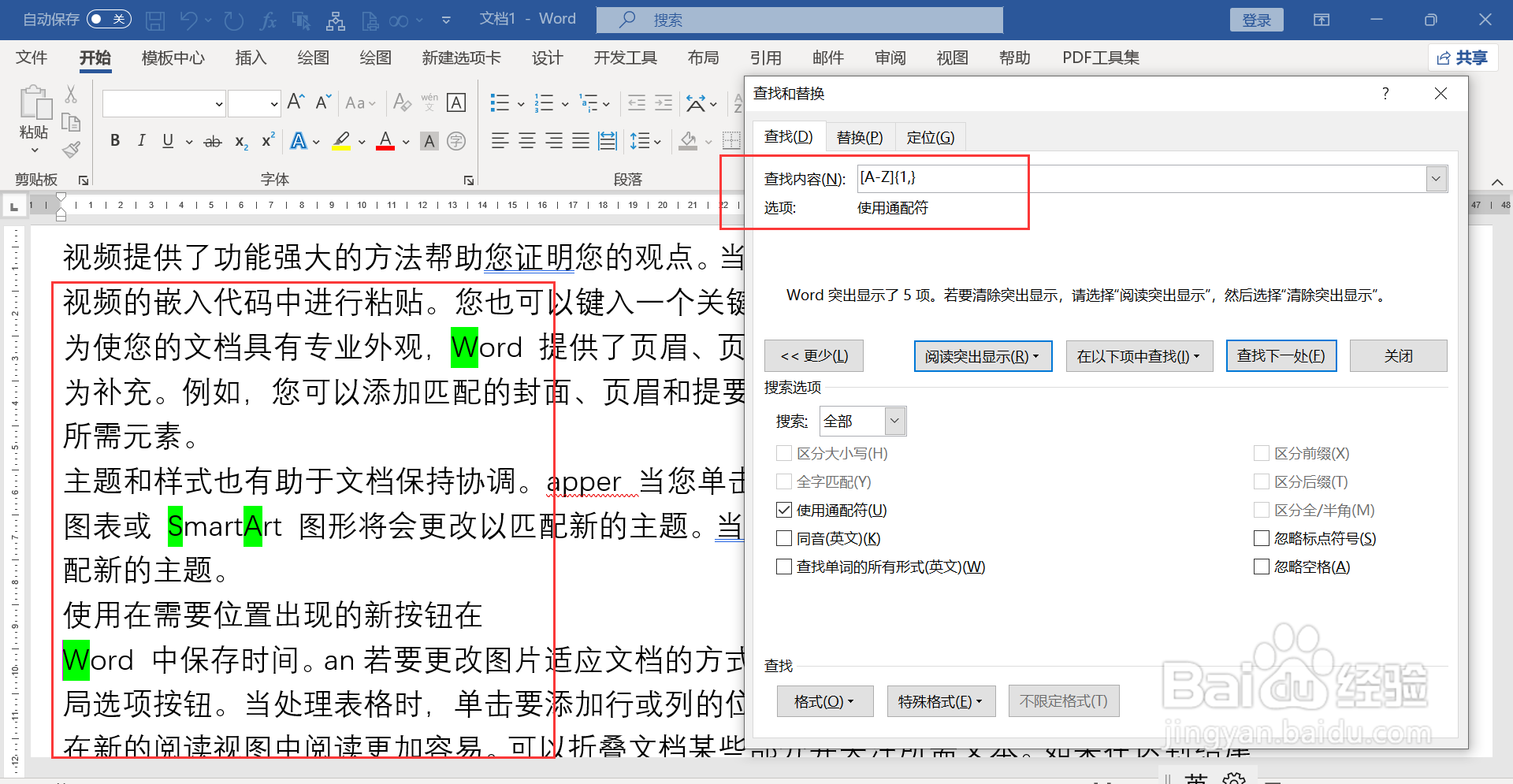Click the 登录 sign-in button
1513x784 pixels.
(1256, 20)
